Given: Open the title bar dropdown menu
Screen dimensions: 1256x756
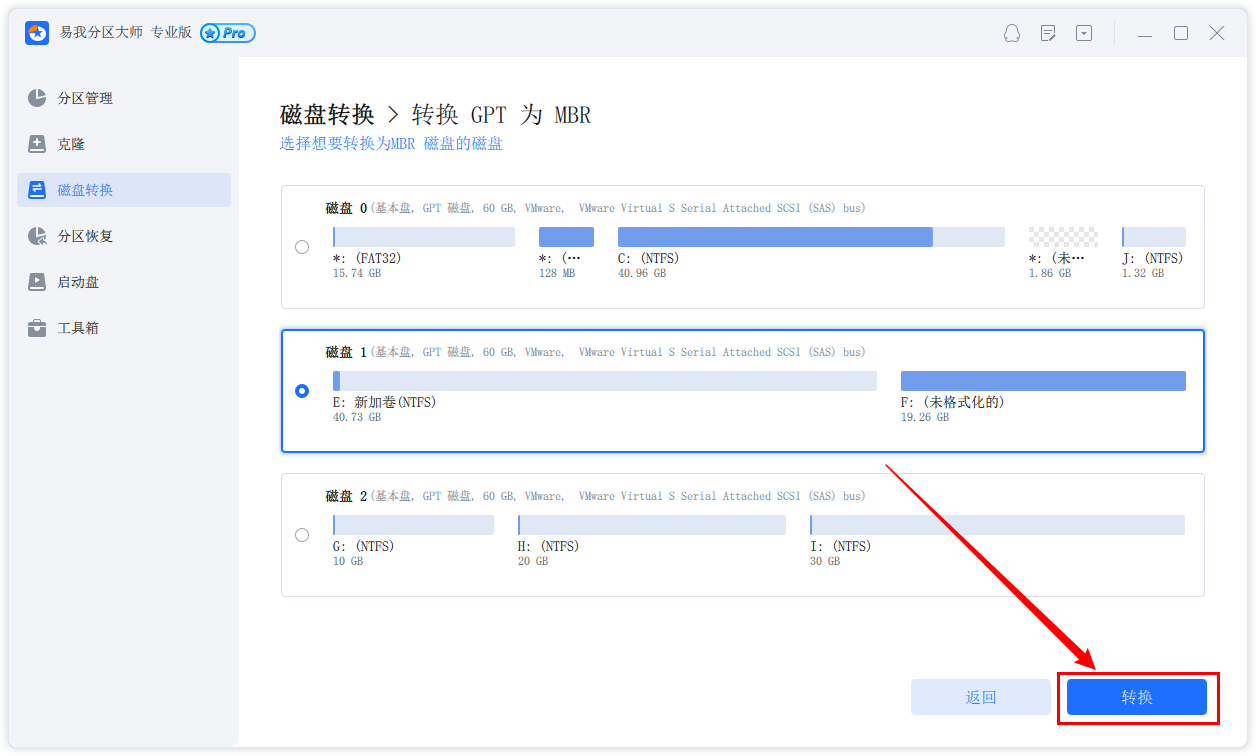Looking at the screenshot, I should coord(1084,33).
